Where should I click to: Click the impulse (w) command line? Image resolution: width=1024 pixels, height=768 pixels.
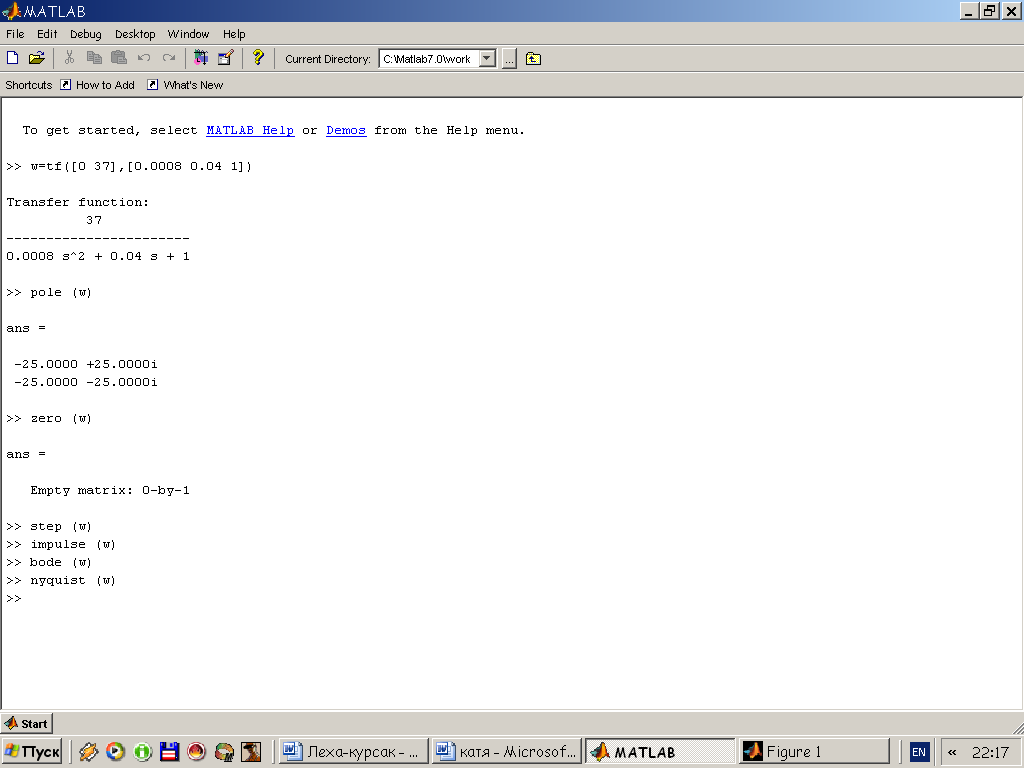[x=61, y=544]
